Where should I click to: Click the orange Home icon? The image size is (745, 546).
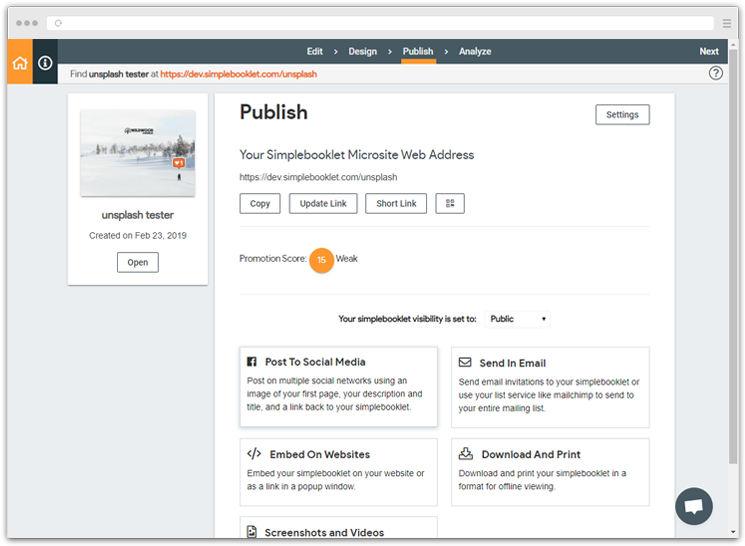tap(20, 63)
